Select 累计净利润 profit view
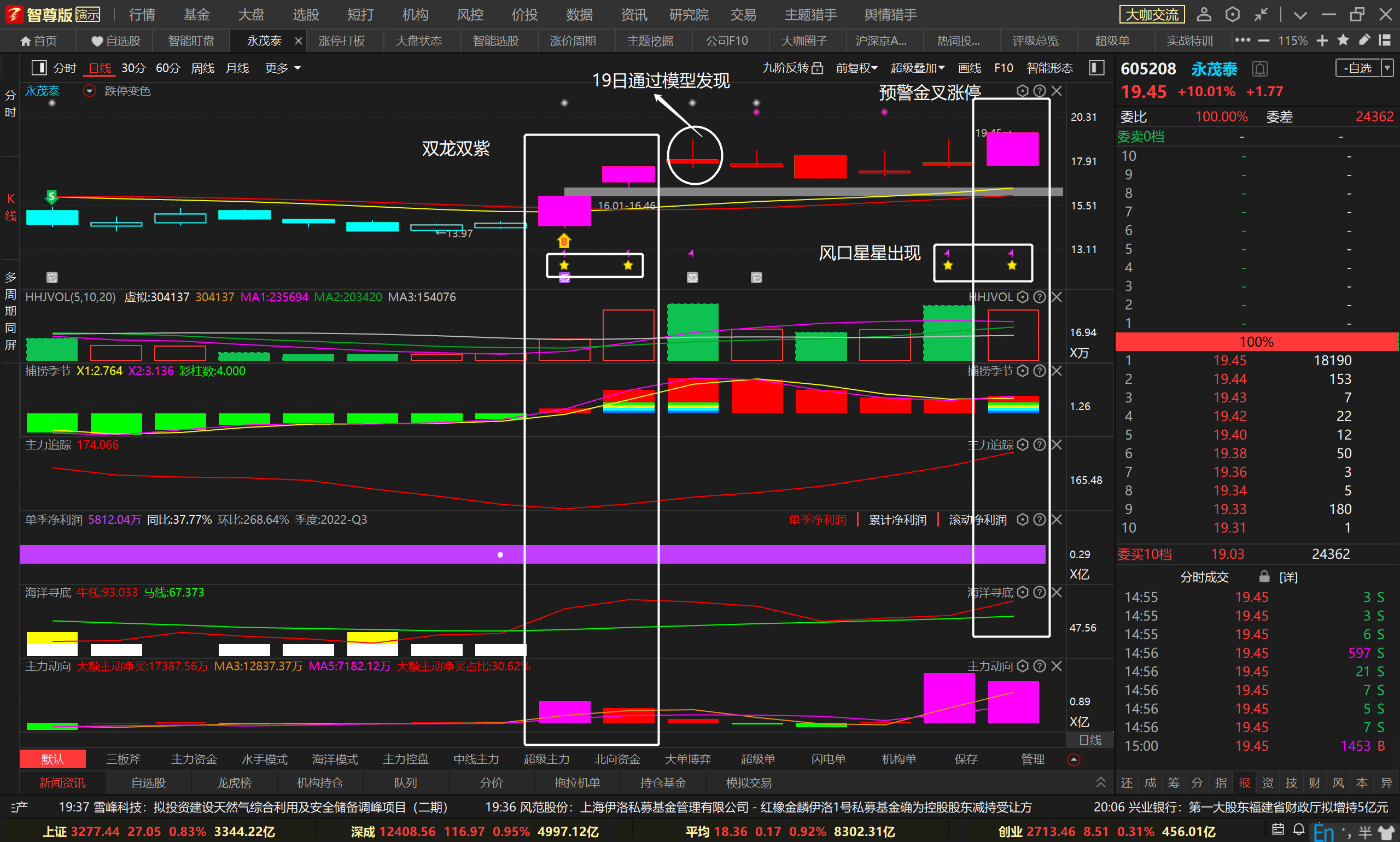1400x842 pixels. (898, 520)
